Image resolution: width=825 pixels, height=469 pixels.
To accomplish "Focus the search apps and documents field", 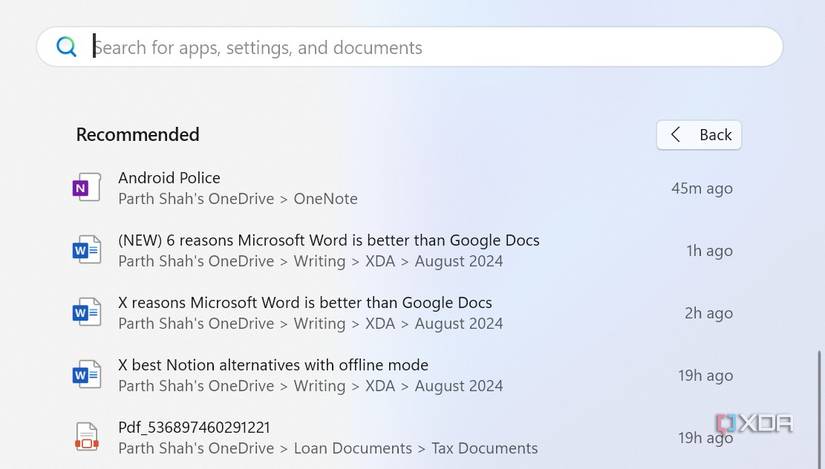I will click(410, 47).
